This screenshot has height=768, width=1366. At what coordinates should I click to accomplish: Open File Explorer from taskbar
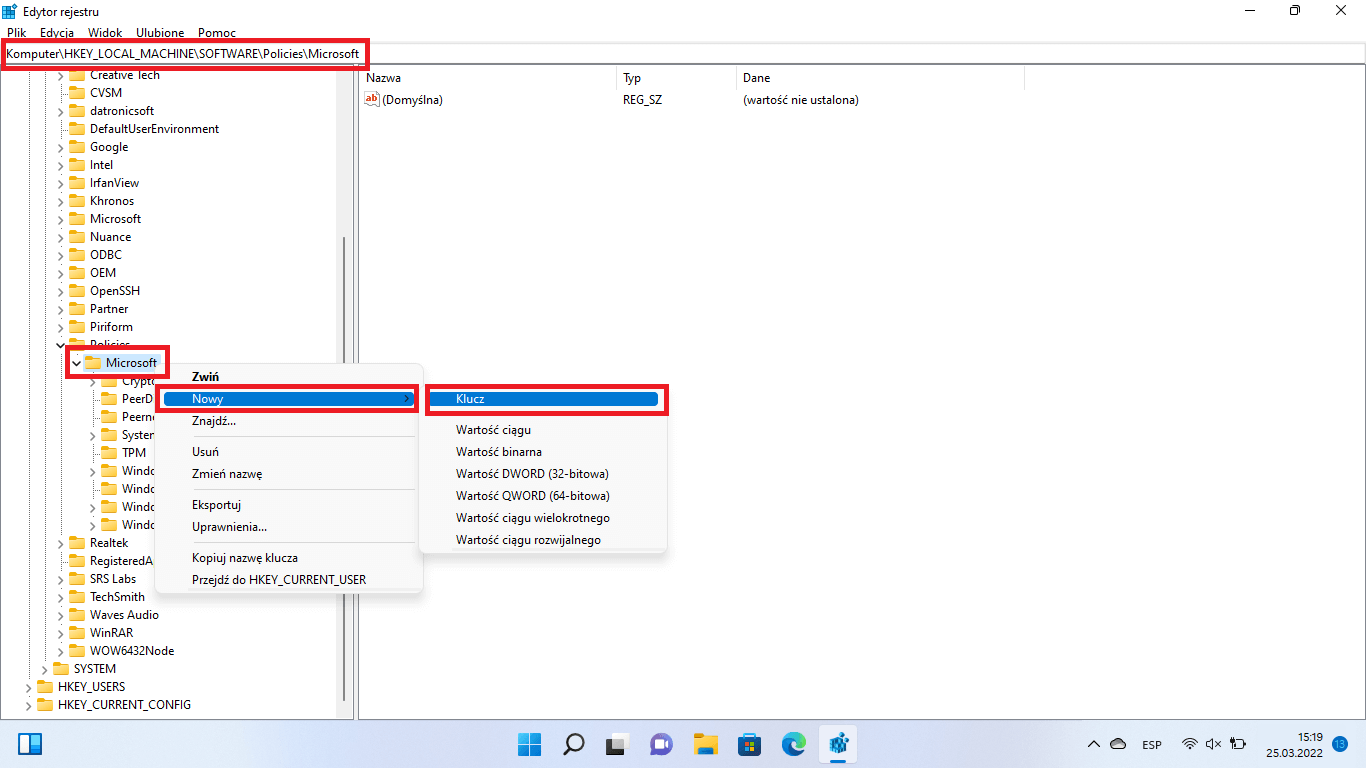(x=706, y=744)
